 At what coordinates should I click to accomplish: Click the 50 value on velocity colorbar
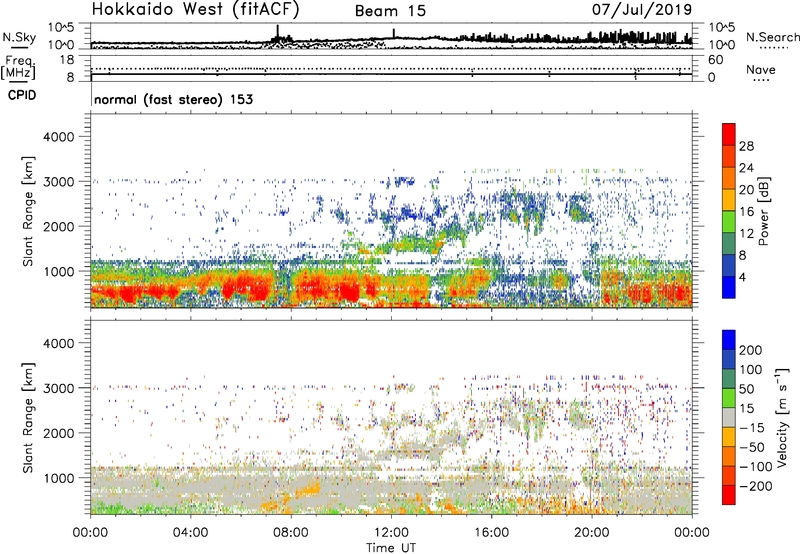pyautogui.click(x=746, y=389)
